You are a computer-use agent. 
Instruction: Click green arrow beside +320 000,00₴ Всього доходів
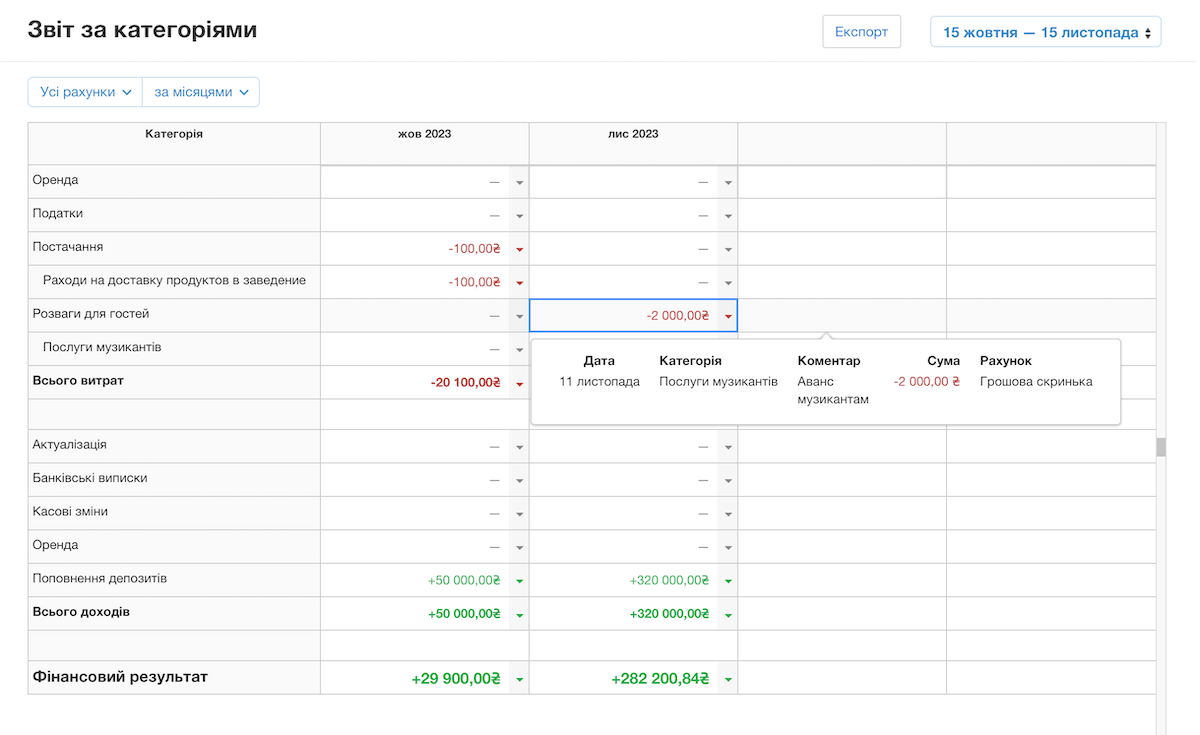pyautogui.click(x=728, y=615)
